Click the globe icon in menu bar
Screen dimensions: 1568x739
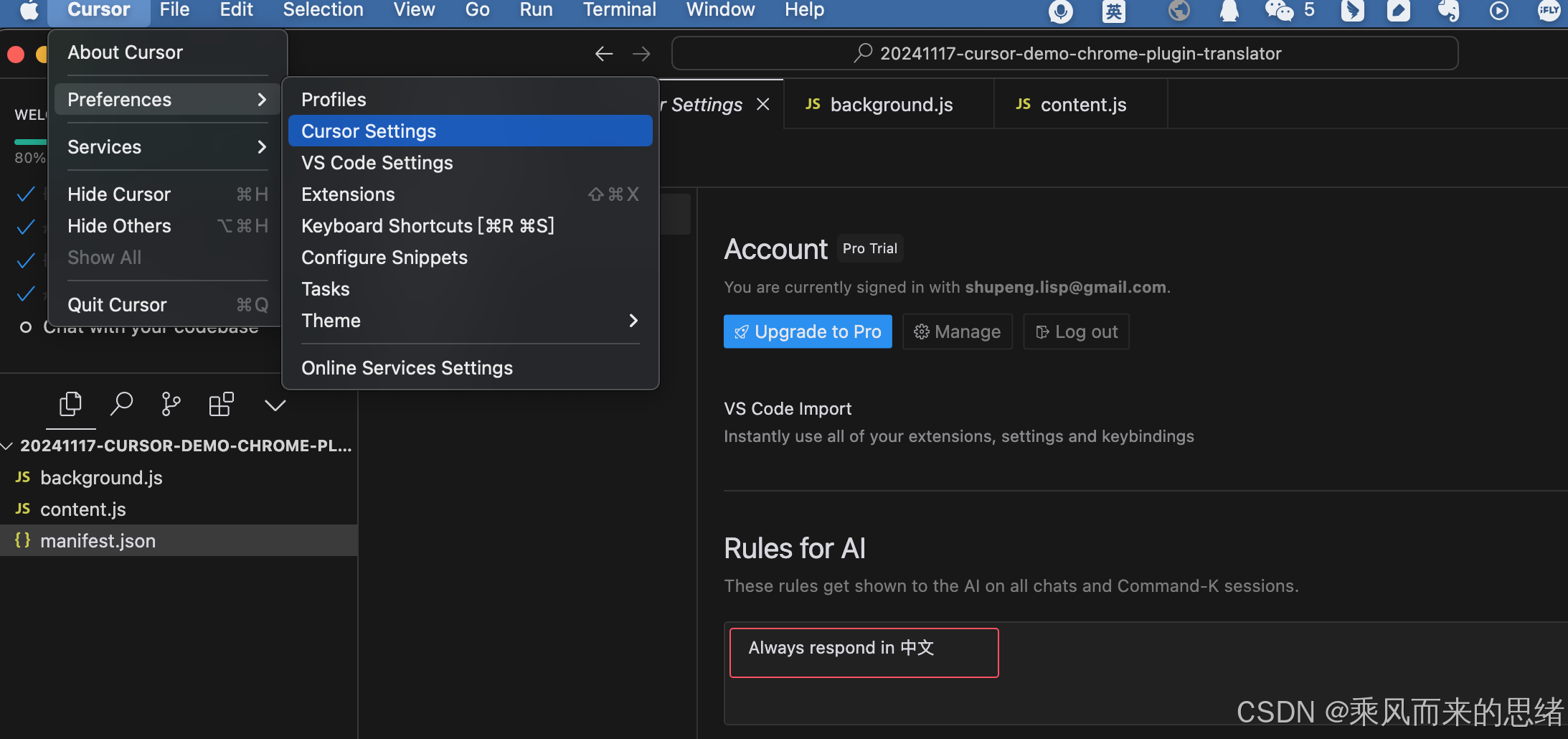tap(1179, 11)
